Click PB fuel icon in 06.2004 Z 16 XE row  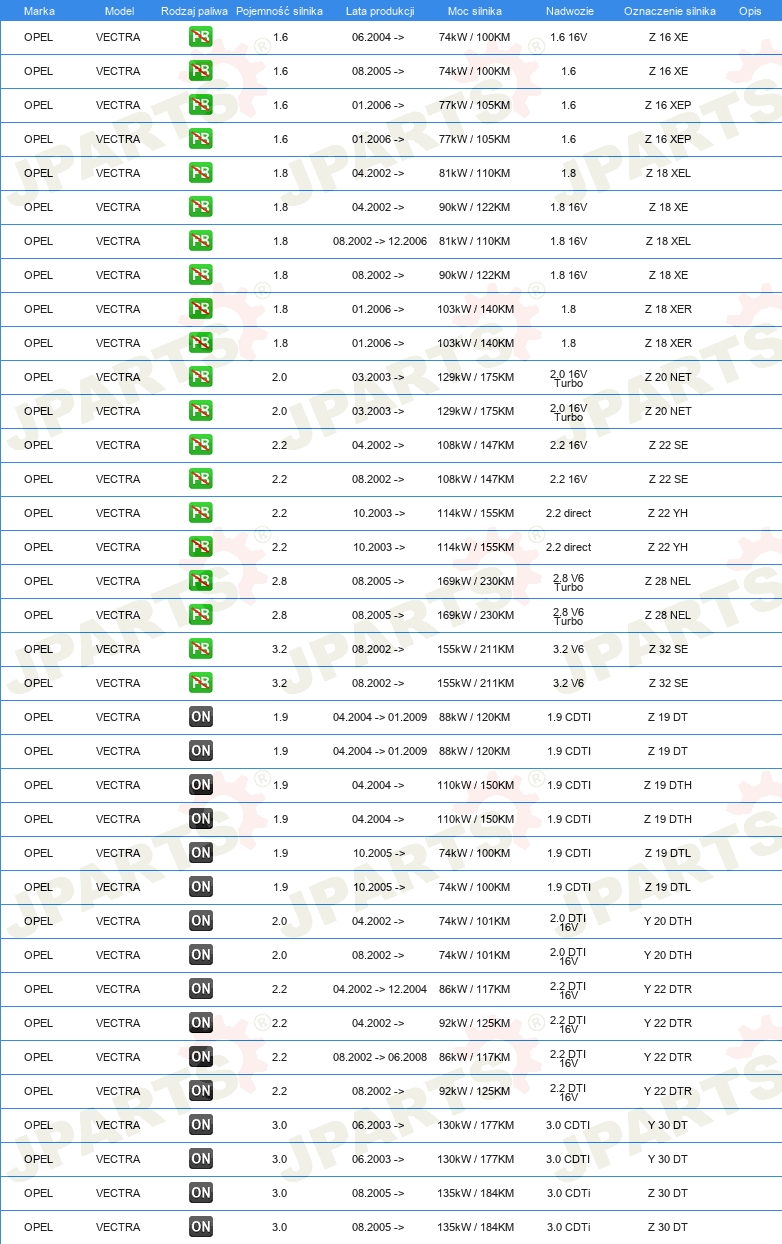(201, 37)
